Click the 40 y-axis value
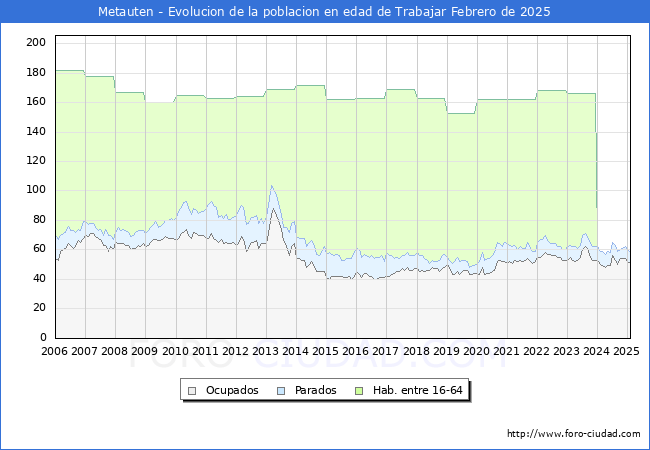The width and height of the screenshot is (650, 450). coord(39,278)
